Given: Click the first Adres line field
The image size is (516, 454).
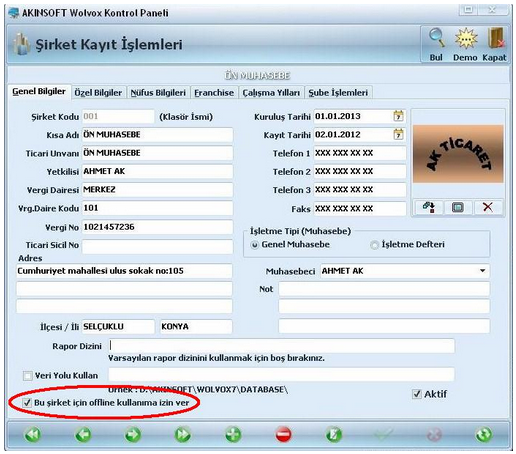Looking at the screenshot, I should click(x=124, y=271).
